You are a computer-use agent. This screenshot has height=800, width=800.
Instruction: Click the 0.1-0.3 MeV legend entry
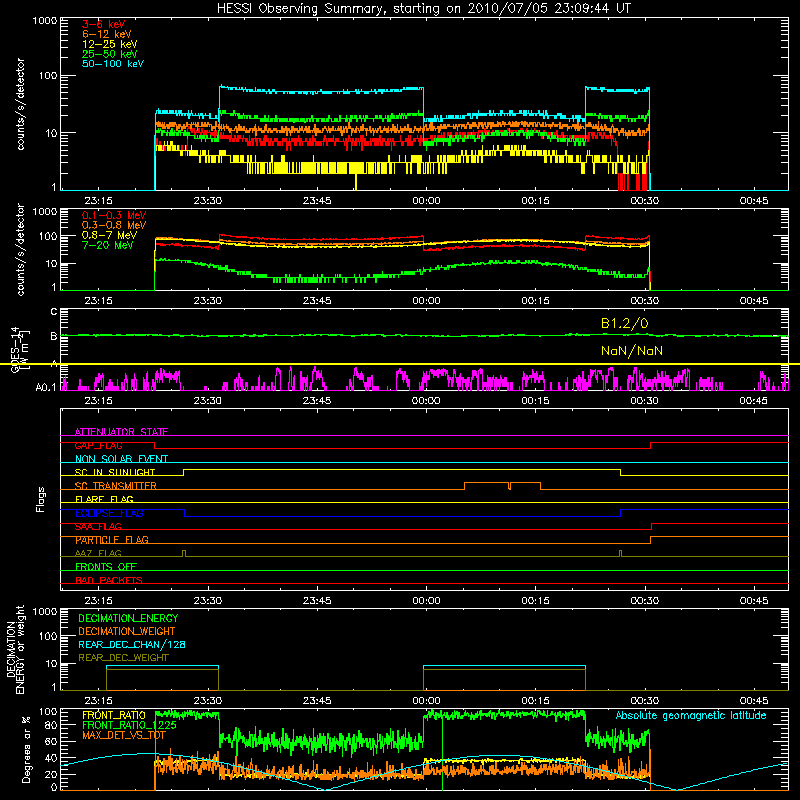[114, 215]
